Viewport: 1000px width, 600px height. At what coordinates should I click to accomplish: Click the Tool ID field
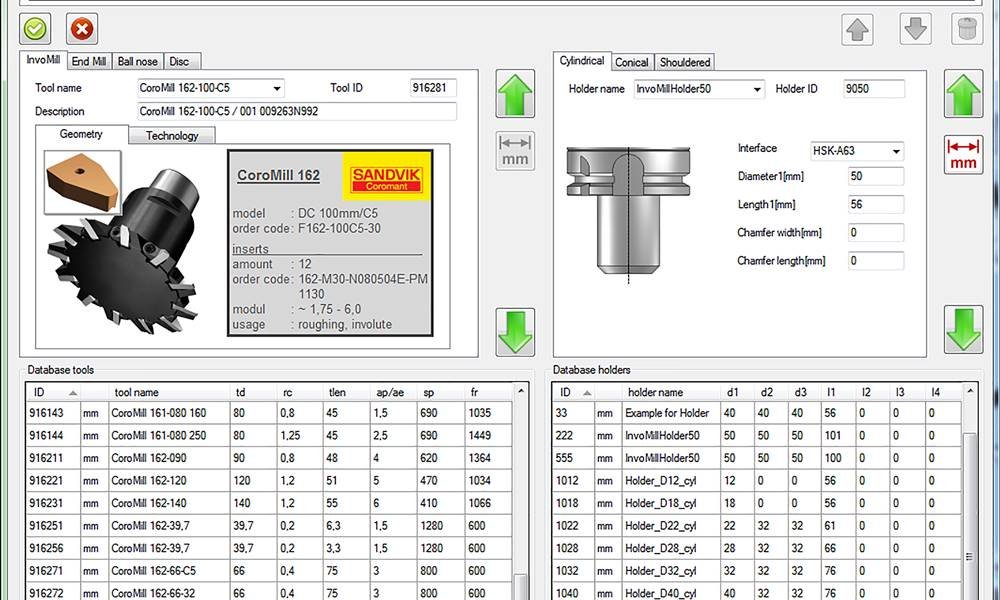[433, 88]
